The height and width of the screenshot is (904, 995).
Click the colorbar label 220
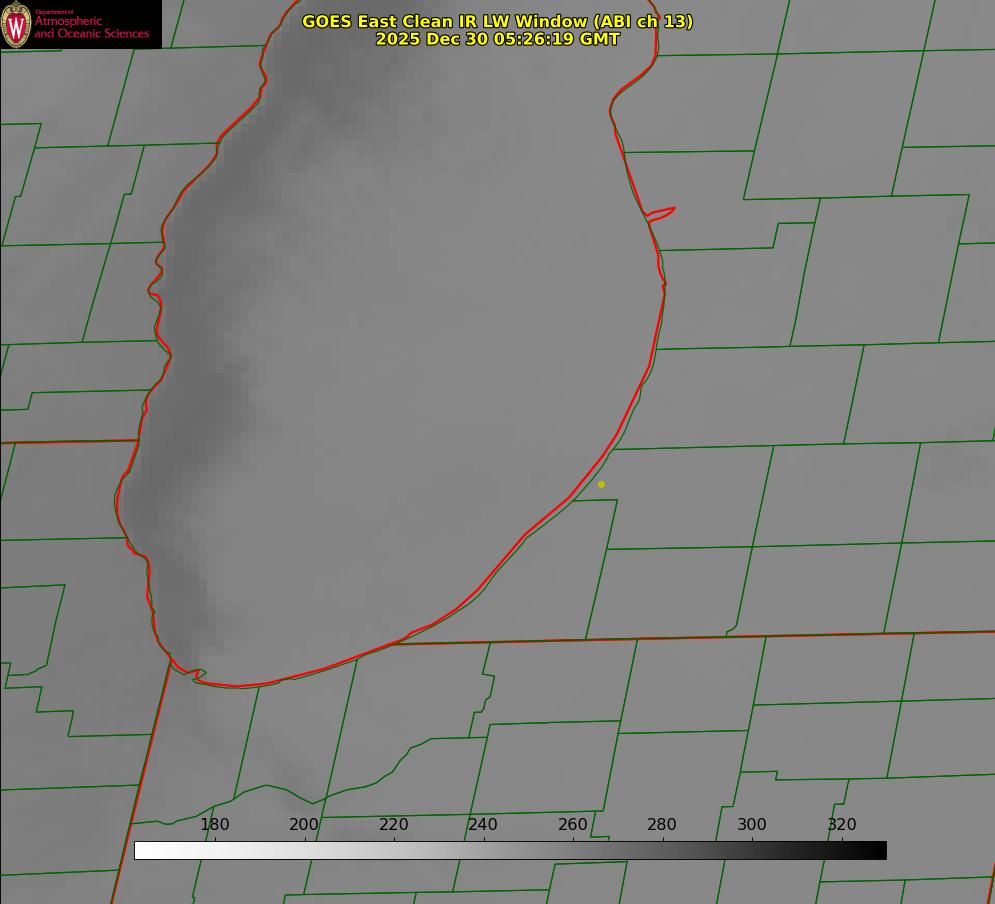click(393, 824)
